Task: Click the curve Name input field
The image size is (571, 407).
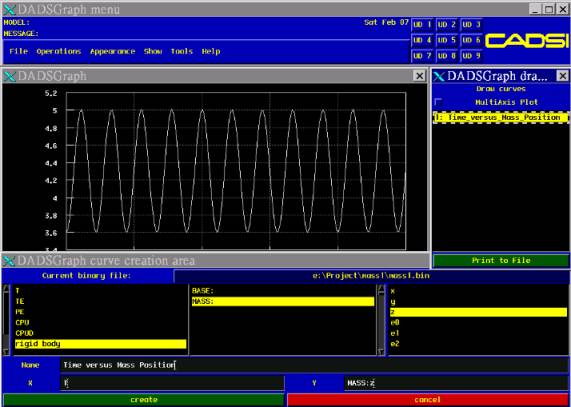Action: pyautogui.click(x=315, y=365)
